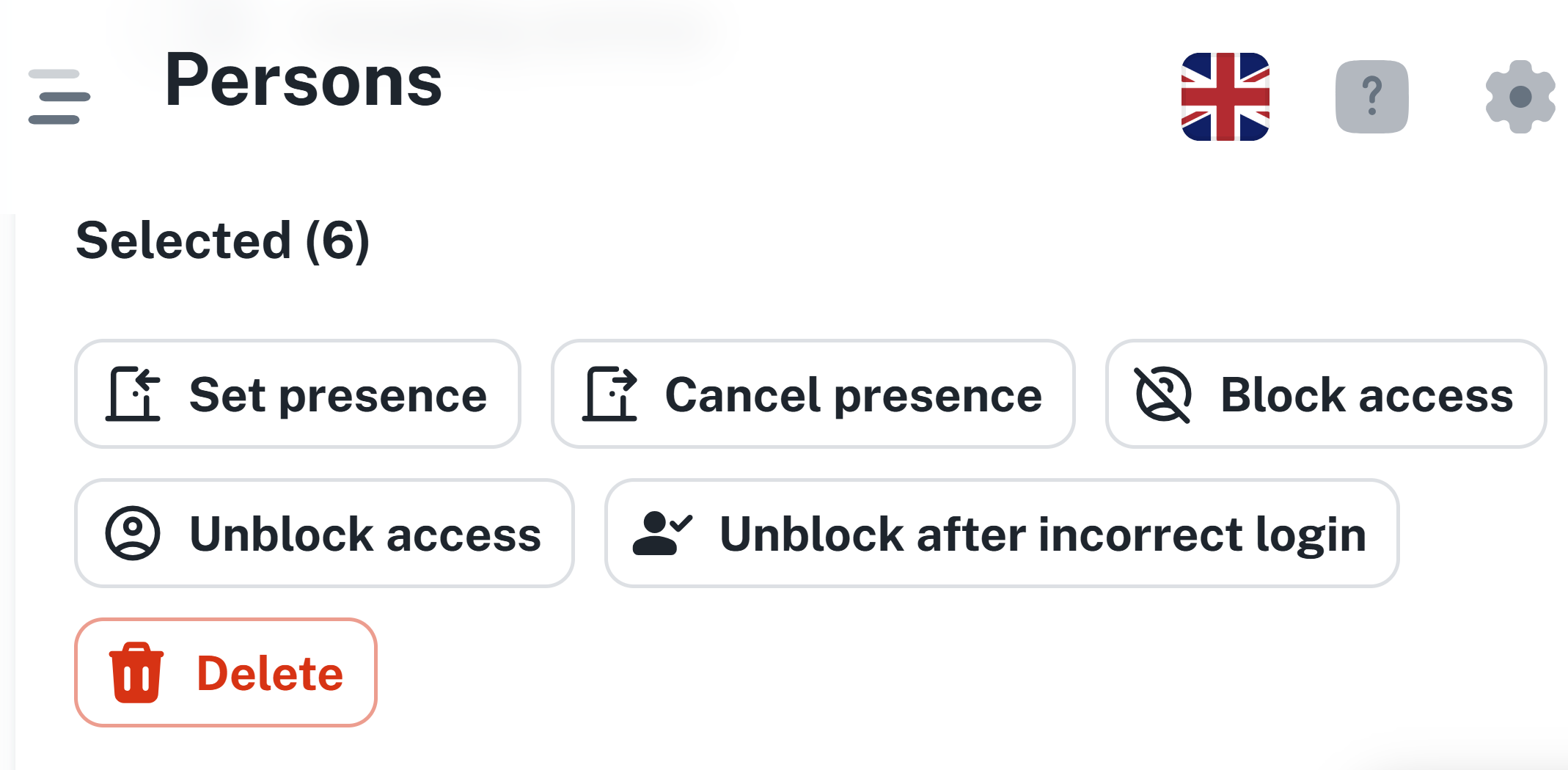Click the Persons page title
Viewport: 1568px width, 770px height.
[x=303, y=81]
